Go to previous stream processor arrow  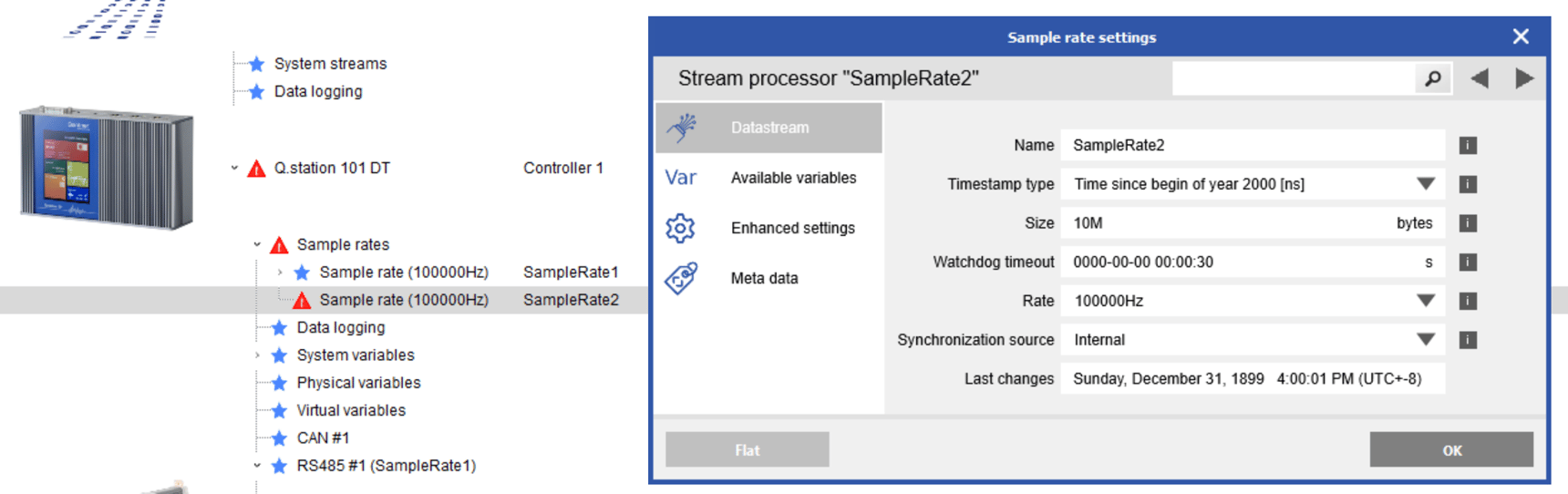point(1480,79)
